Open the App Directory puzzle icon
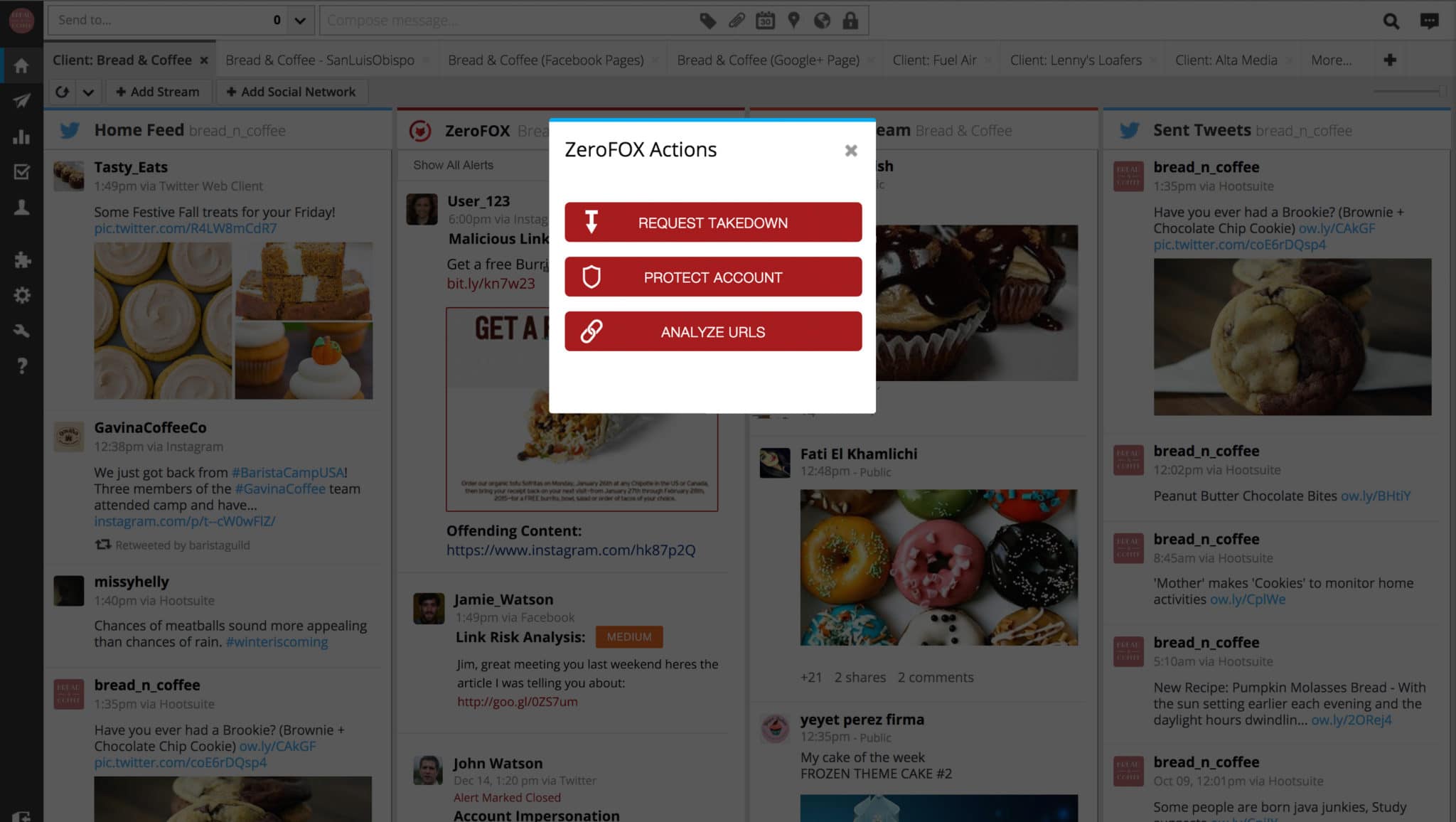 (x=21, y=260)
